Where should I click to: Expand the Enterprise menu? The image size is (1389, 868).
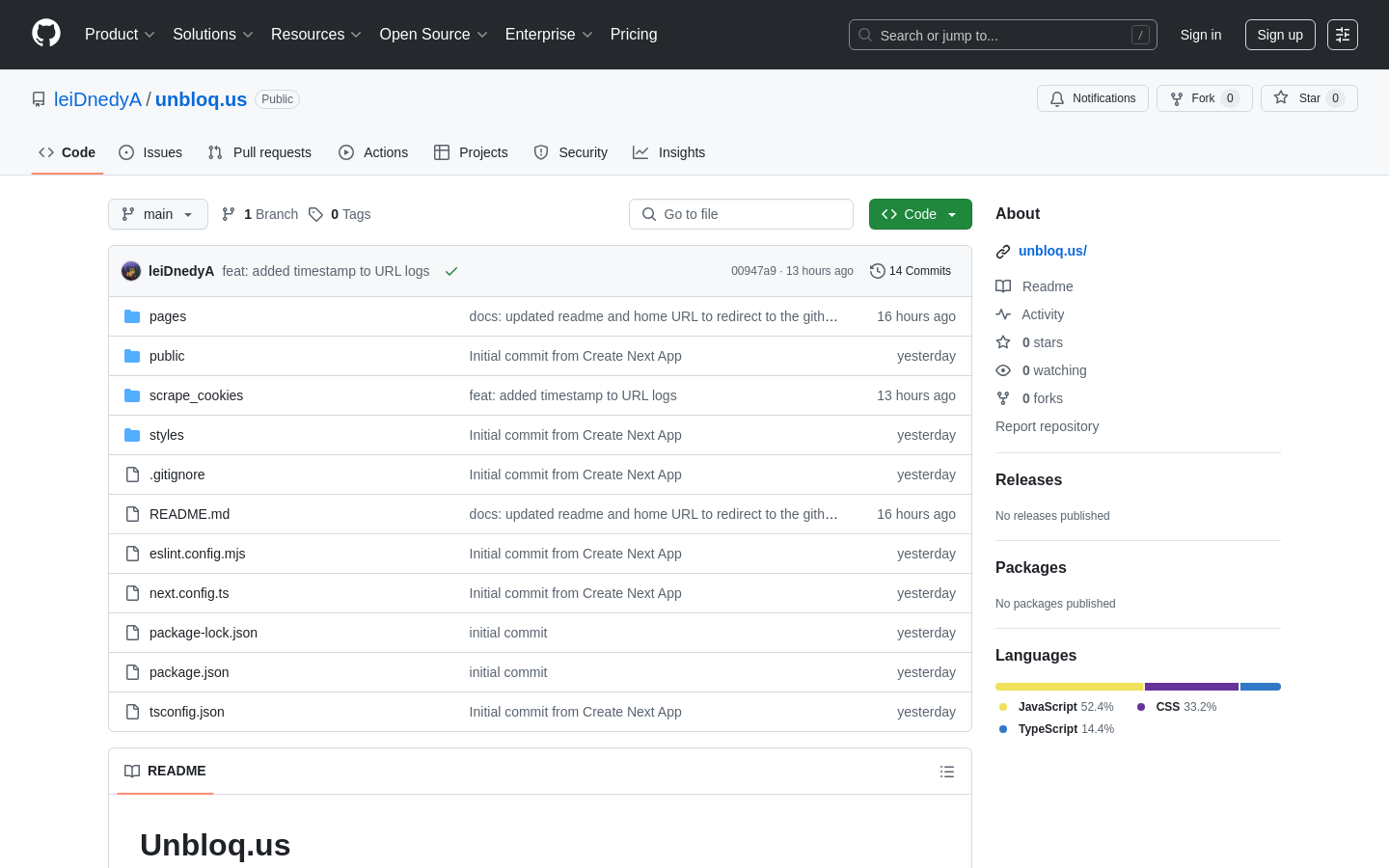point(549,35)
